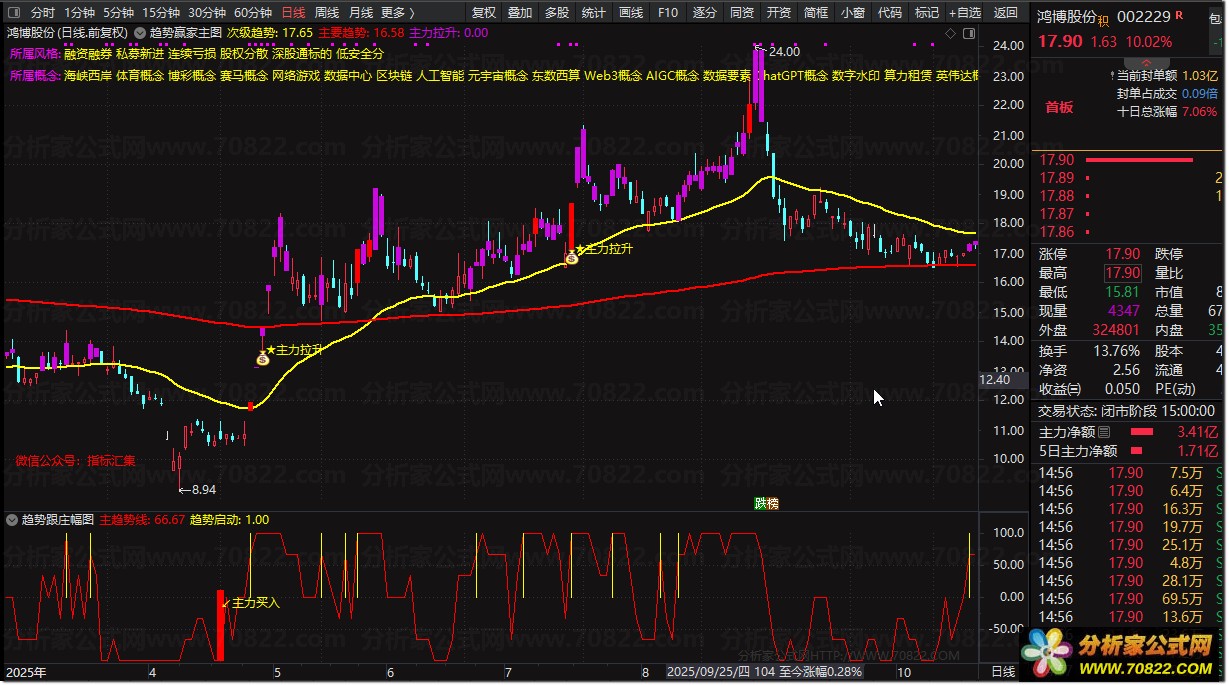Expand the 趋势跟庄幅图 sub-chart dropdown
Screen dimensions: 1229x685
point(12,520)
